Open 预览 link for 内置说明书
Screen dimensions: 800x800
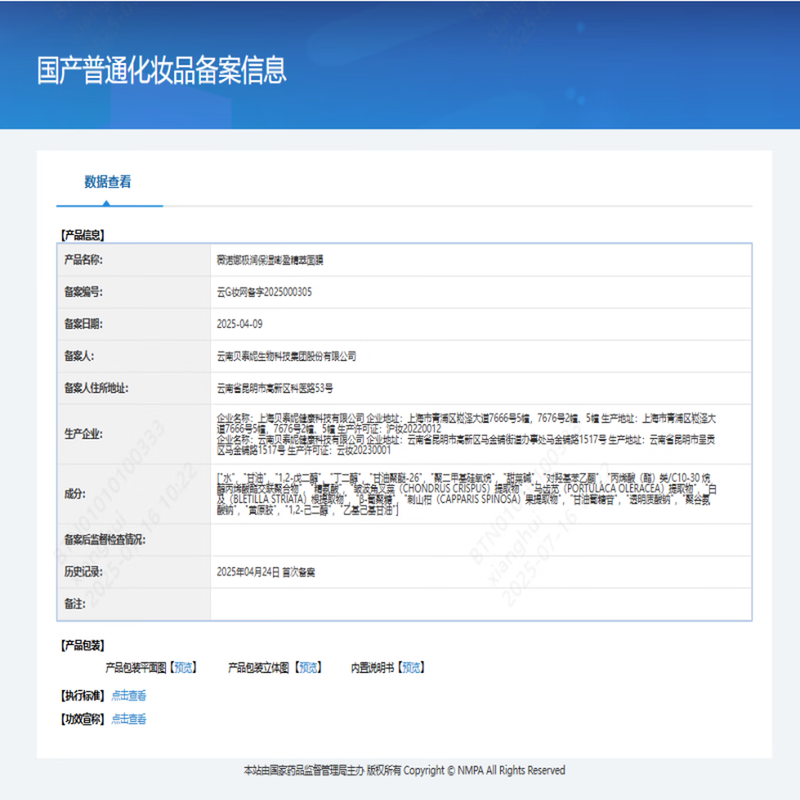pyautogui.click(x=412, y=667)
